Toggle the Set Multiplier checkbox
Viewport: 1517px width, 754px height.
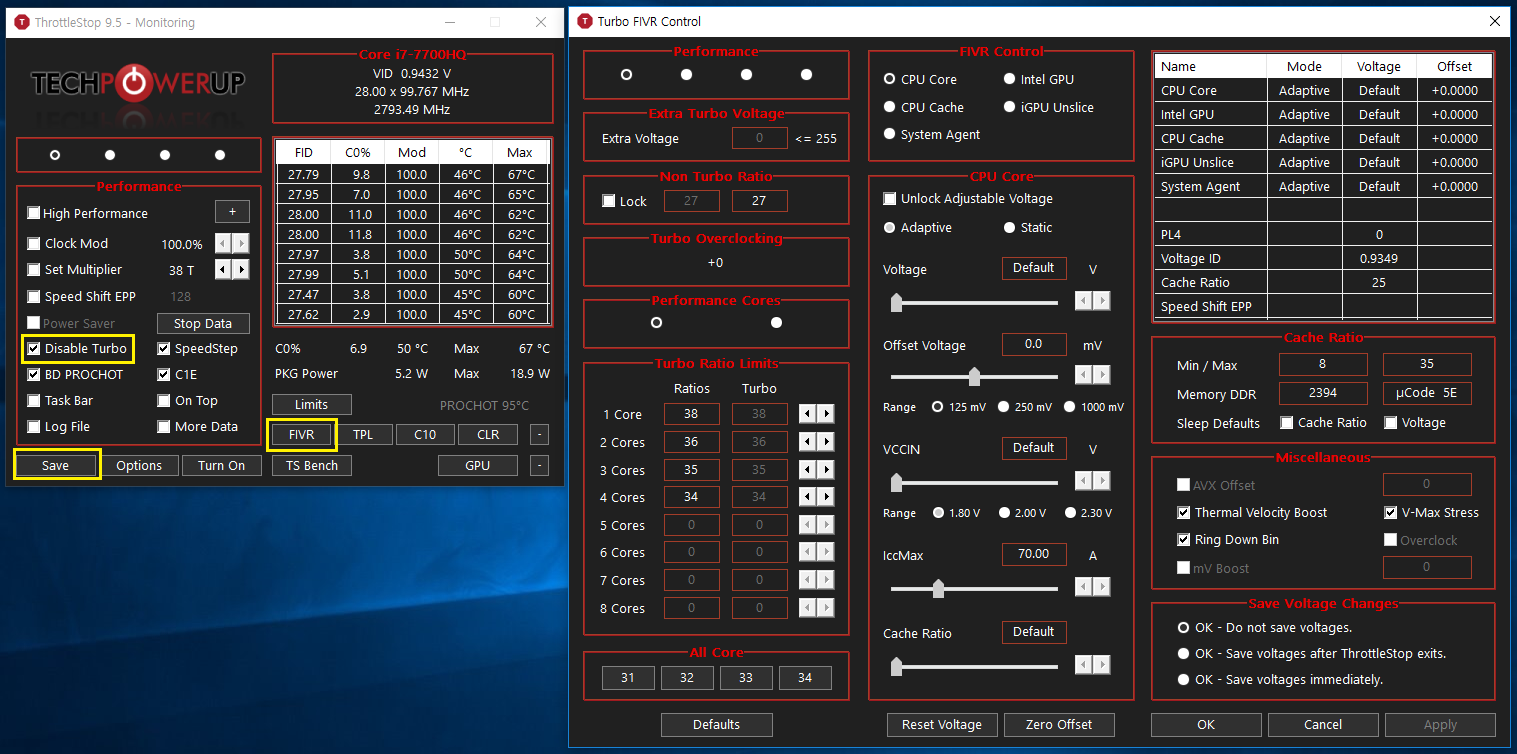coord(34,269)
